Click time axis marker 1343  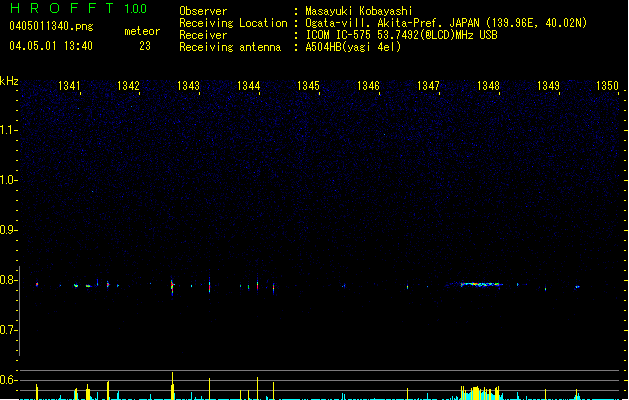[x=189, y=86]
